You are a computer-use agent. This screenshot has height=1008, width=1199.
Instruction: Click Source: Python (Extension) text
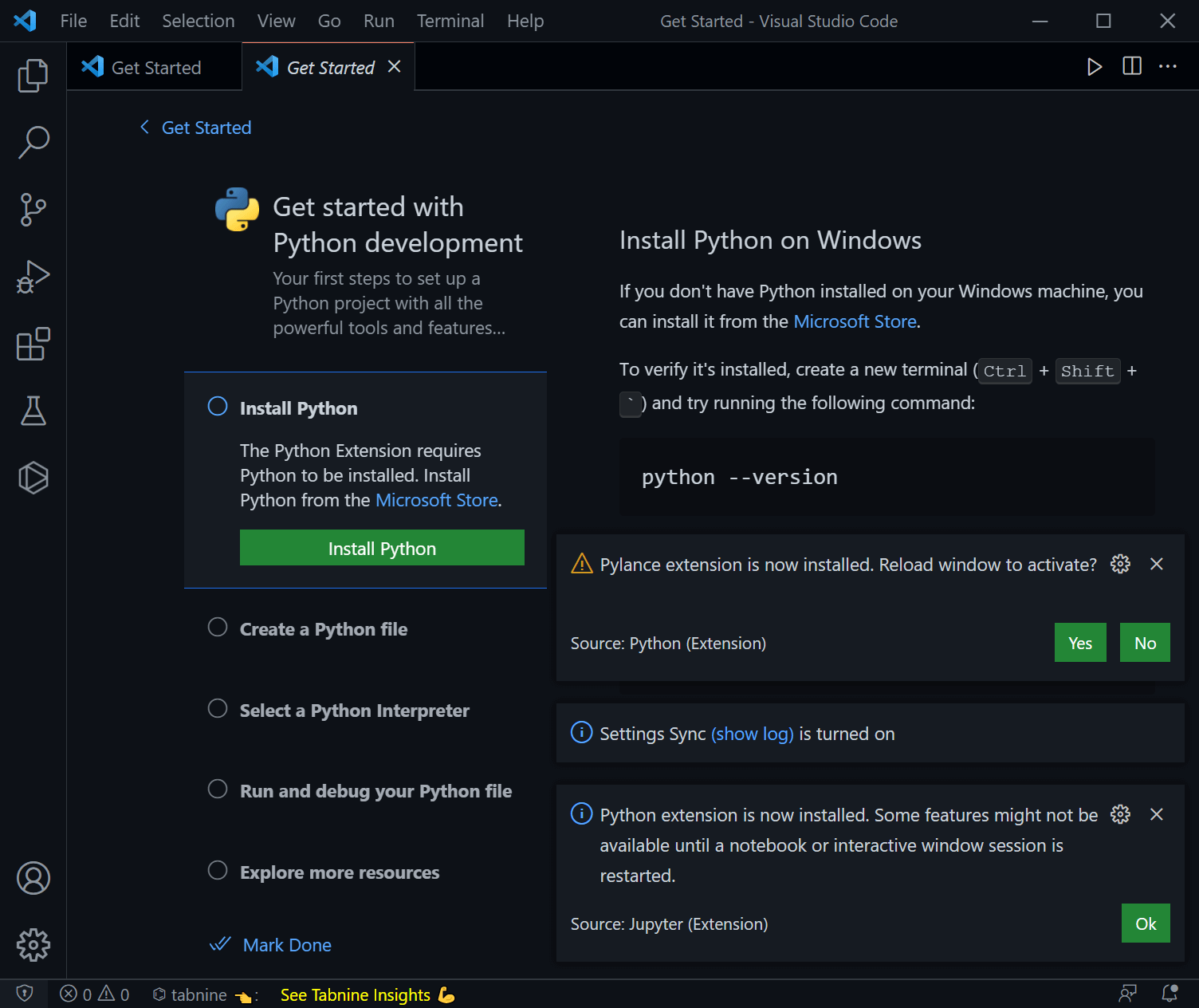668,644
